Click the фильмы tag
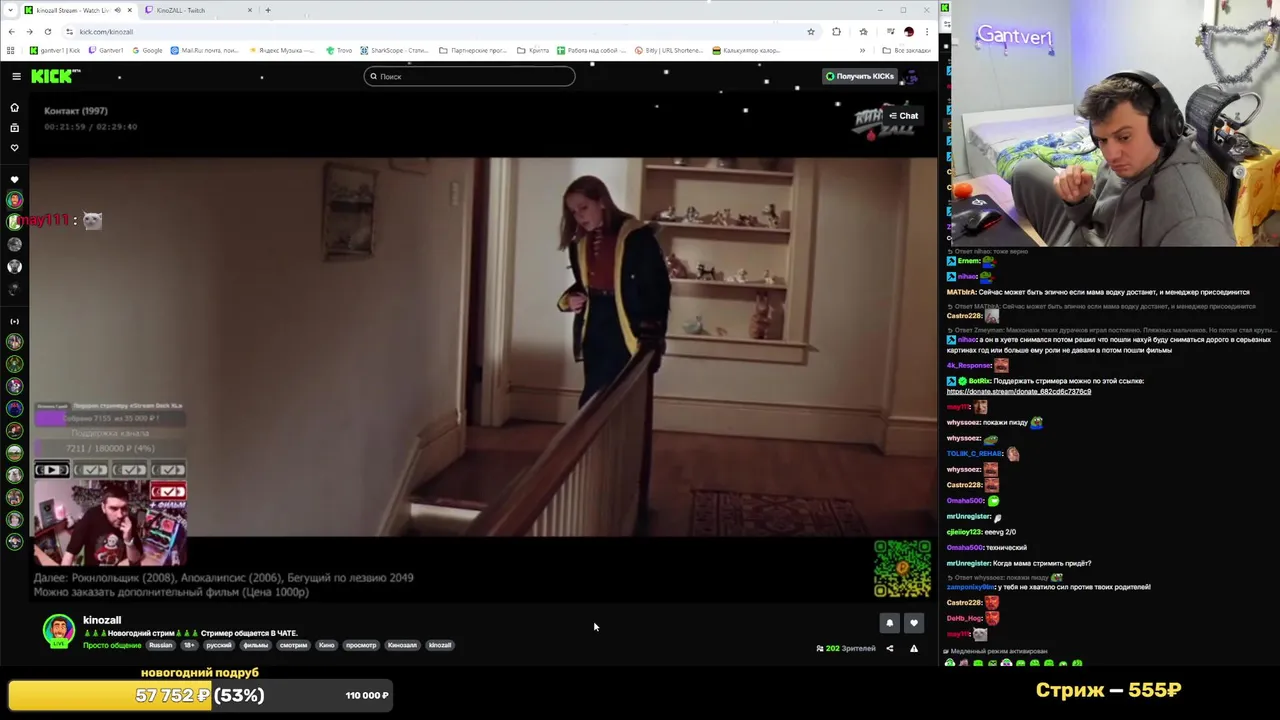Image resolution: width=1280 pixels, height=720 pixels. click(x=256, y=645)
